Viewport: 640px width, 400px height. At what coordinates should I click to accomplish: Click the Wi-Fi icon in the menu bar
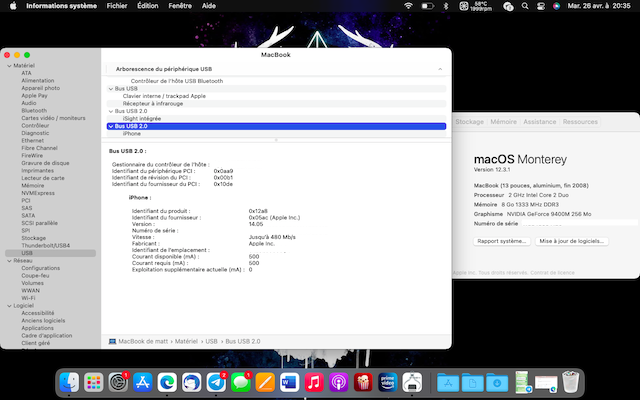click(408, 6)
